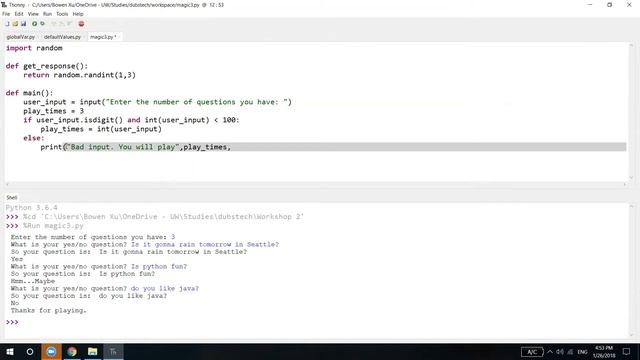
Task: Click the Debug current script icon
Action: (x=42, y=24)
